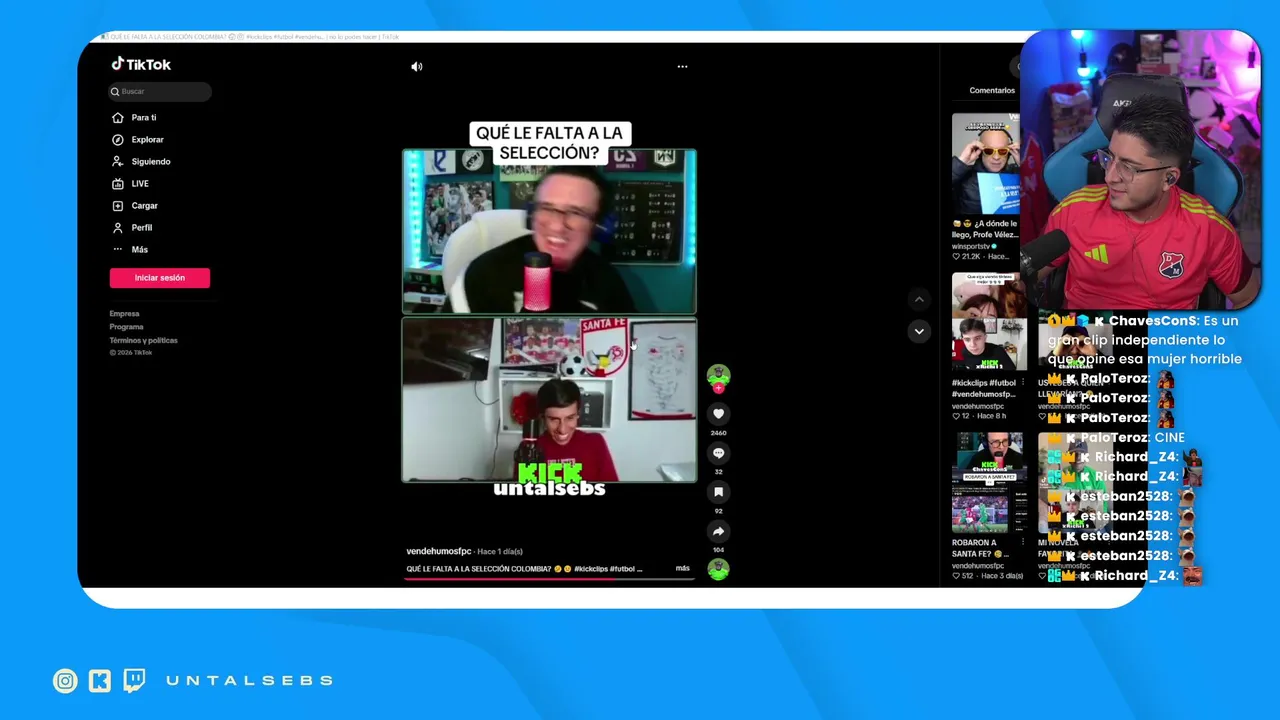Open the winsportstv account link
Screen dimensions: 1280x720
click(x=975, y=245)
